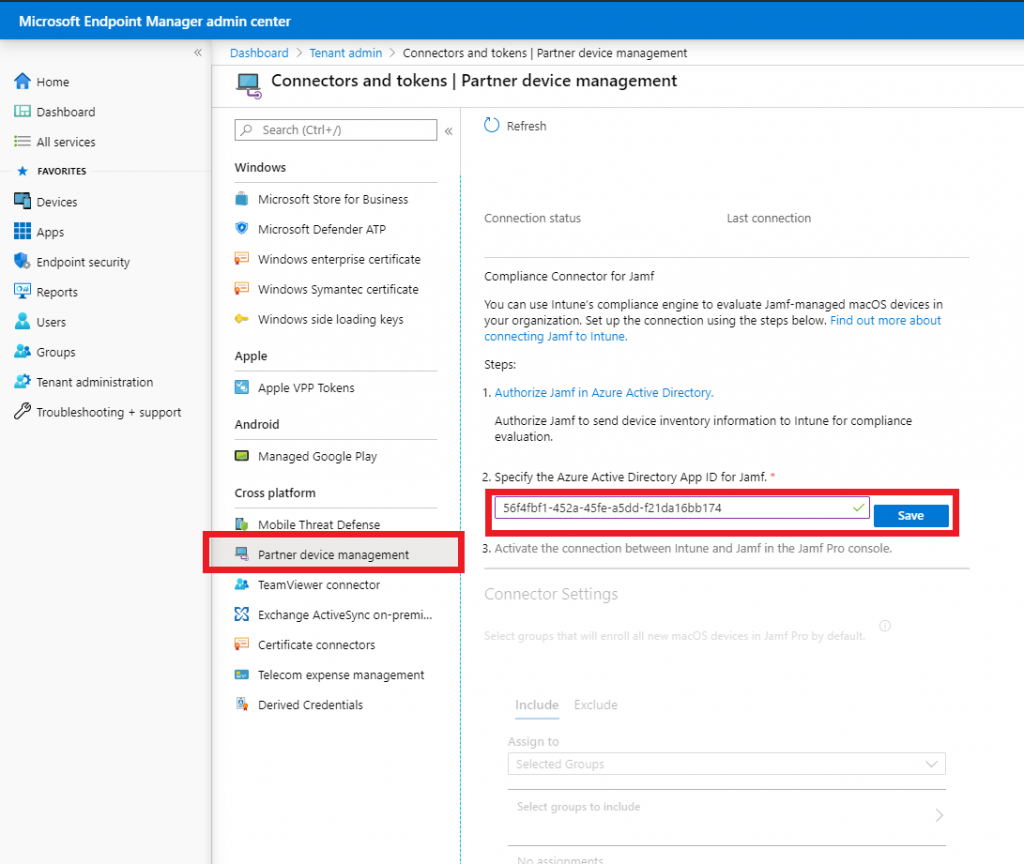Click the Apps grid icon
The height and width of the screenshot is (864, 1024).
(22, 232)
